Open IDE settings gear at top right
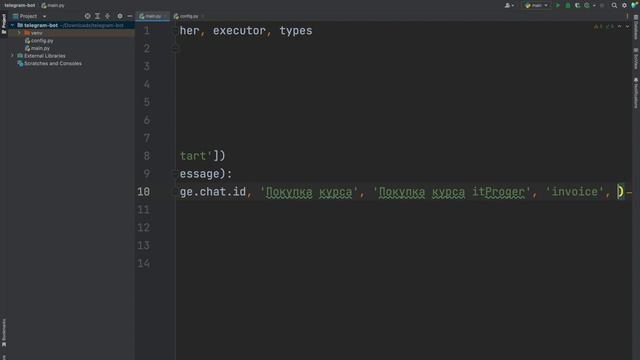Screen dimensions: 640x360 (x=624, y=5)
